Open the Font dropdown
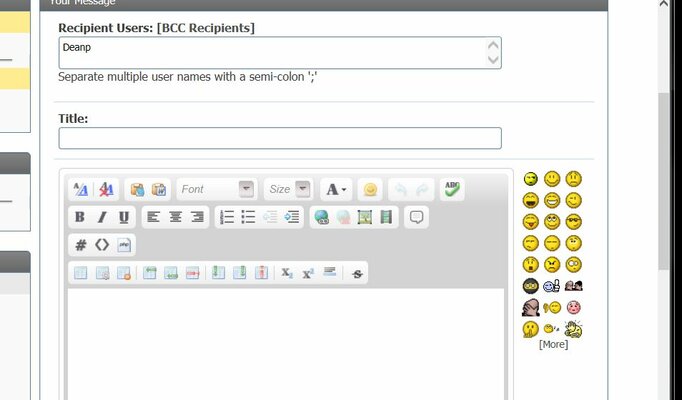Screen dimensions: 682x400 coord(216,189)
